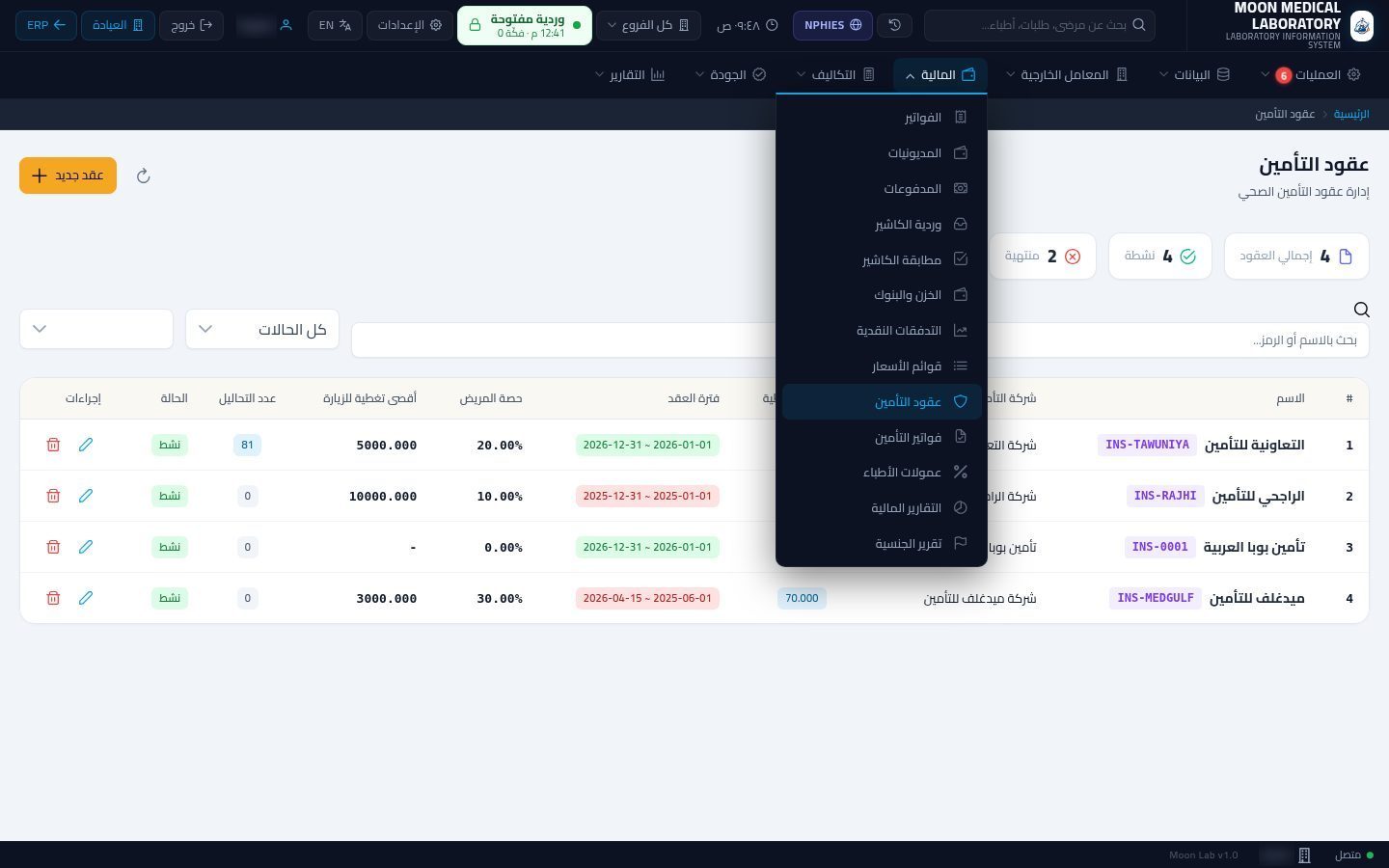The image size is (1389, 868).
Task: Open the empty filter dropdown beside كل الحالات
Action: pos(96,329)
